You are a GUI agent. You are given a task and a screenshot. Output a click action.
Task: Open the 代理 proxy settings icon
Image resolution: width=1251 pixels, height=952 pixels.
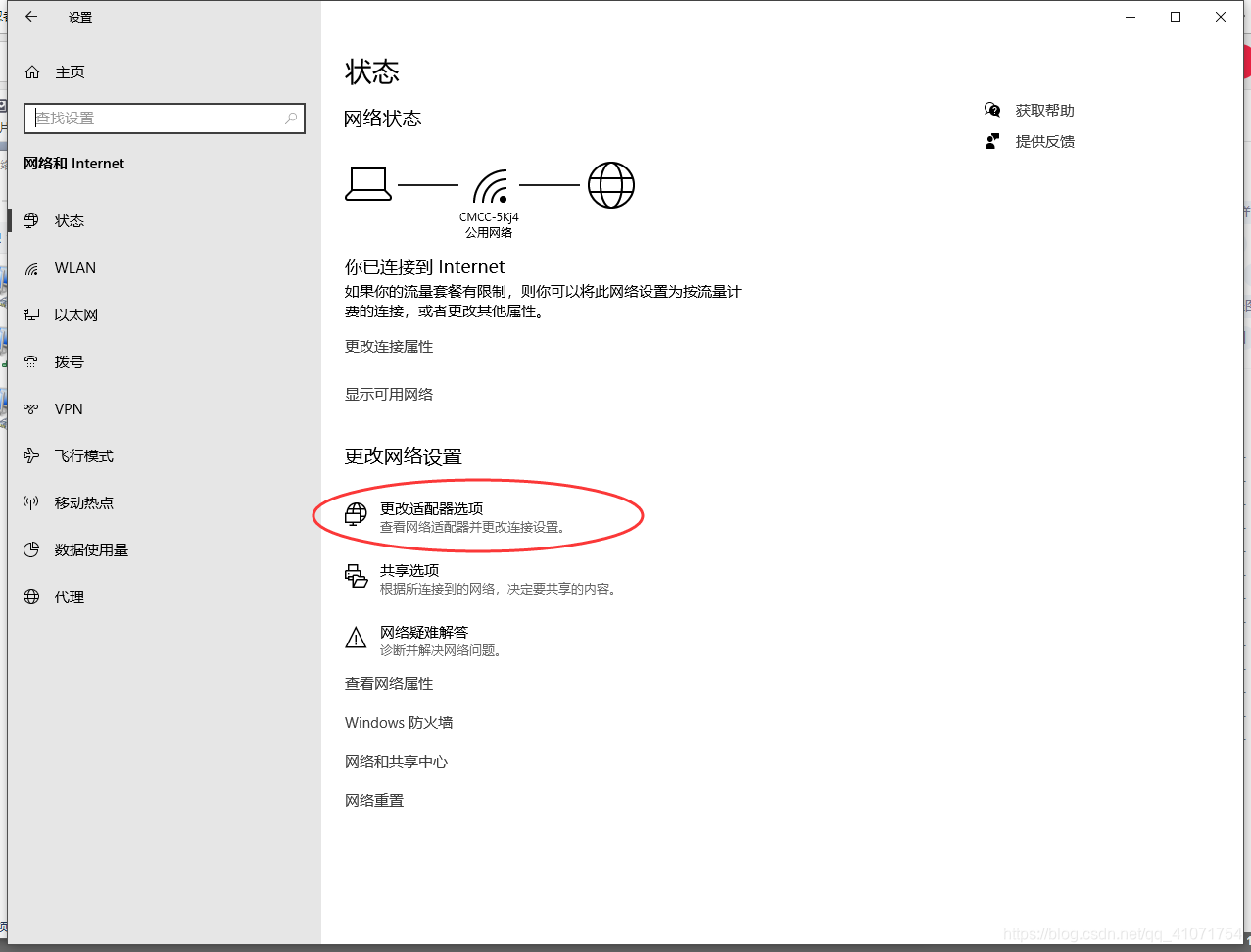coord(30,596)
